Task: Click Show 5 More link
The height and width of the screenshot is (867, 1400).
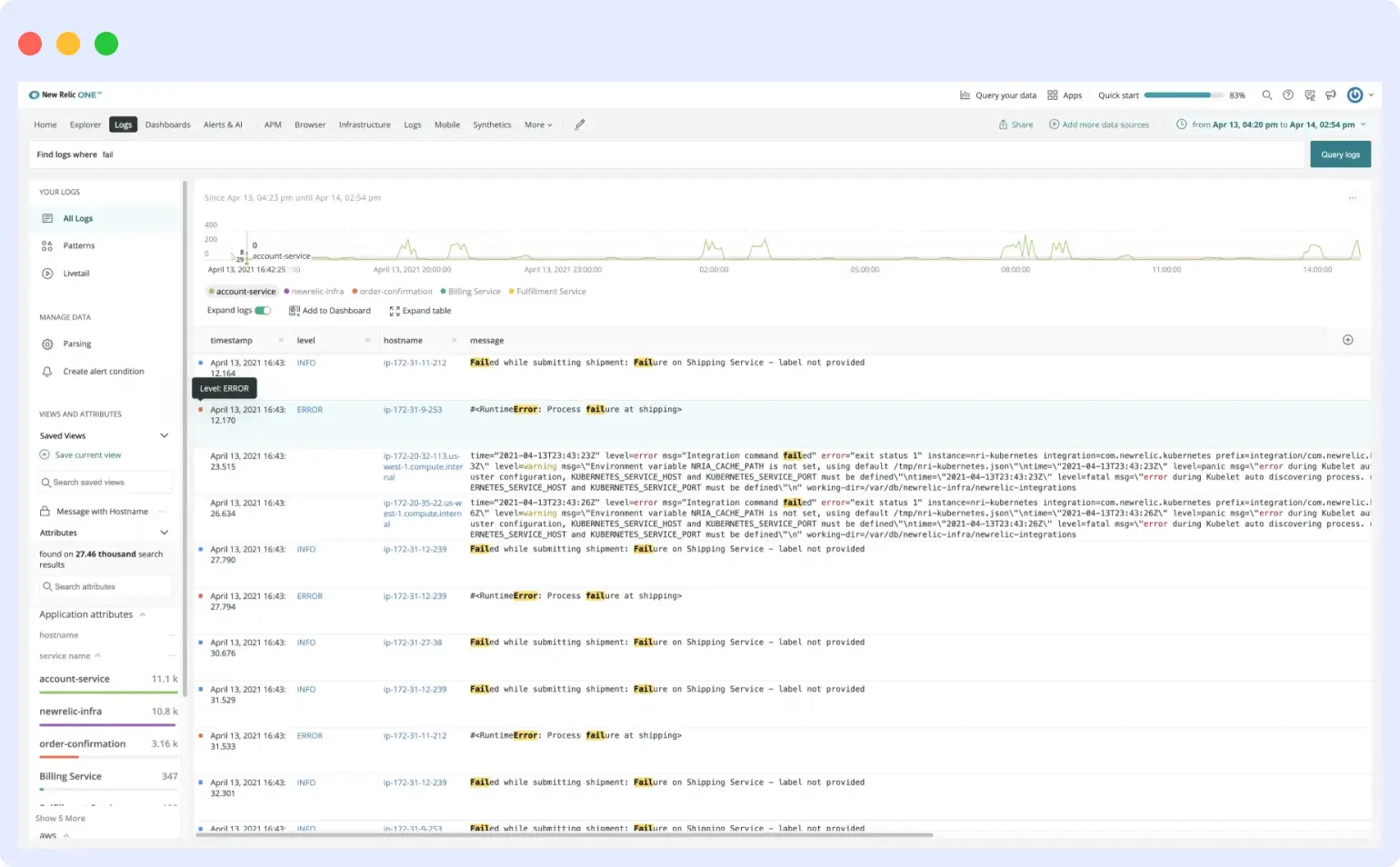Action: click(60, 819)
